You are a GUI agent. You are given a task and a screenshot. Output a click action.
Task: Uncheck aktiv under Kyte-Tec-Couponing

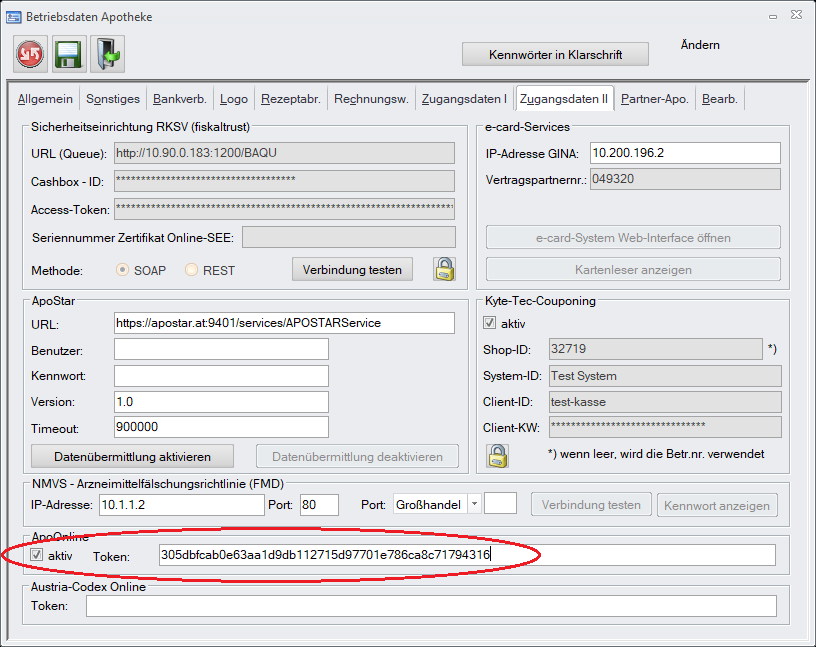pyautogui.click(x=489, y=324)
